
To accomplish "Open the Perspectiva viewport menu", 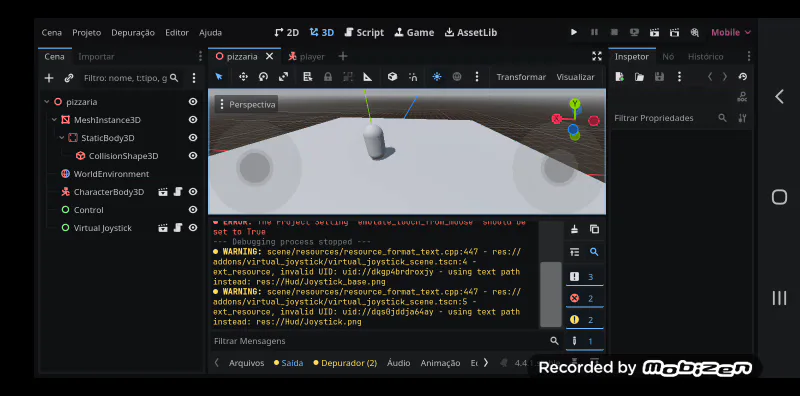I will 247,105.
